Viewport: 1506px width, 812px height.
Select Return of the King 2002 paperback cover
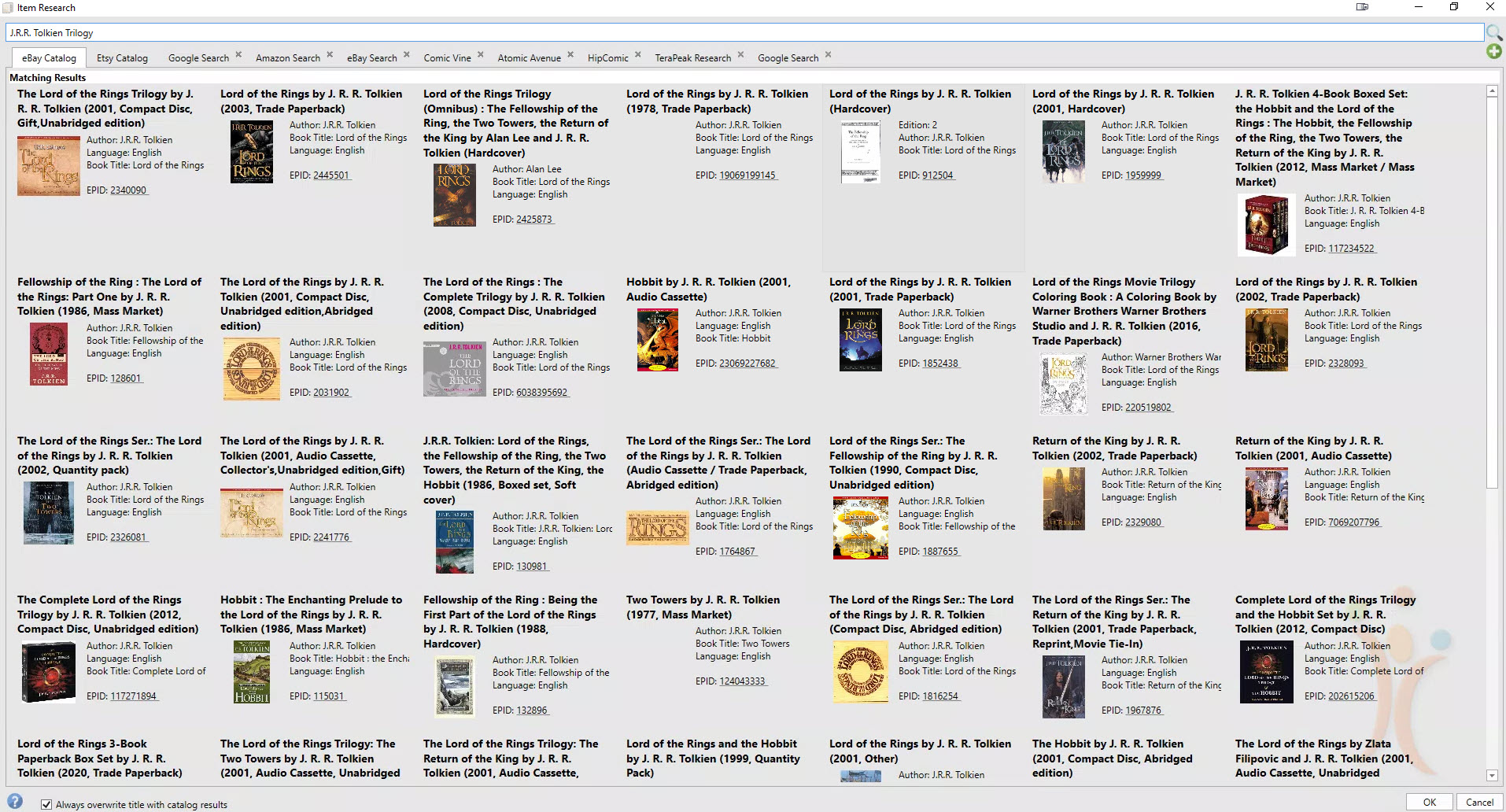[1064, 499]
